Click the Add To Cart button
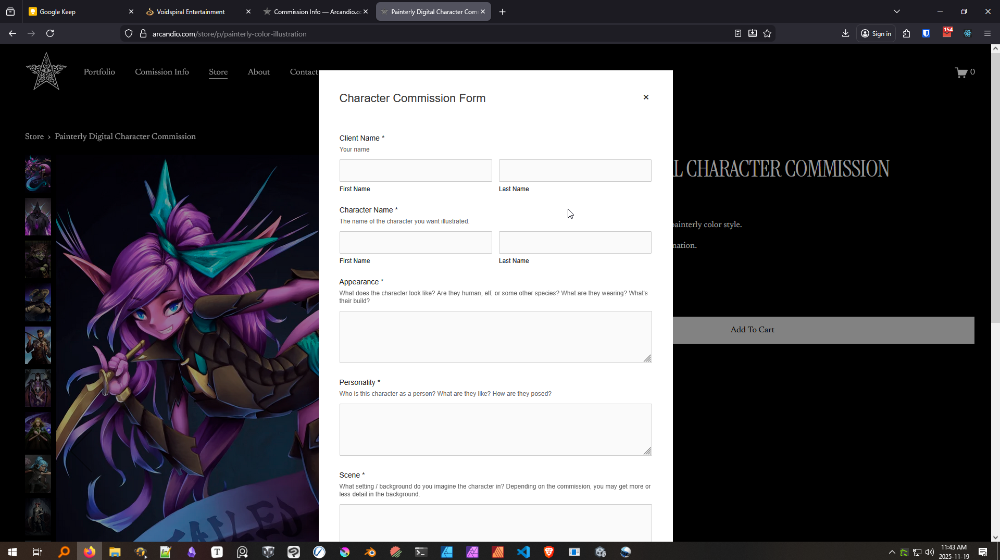Screen dimensions: 1000x560 823,330
